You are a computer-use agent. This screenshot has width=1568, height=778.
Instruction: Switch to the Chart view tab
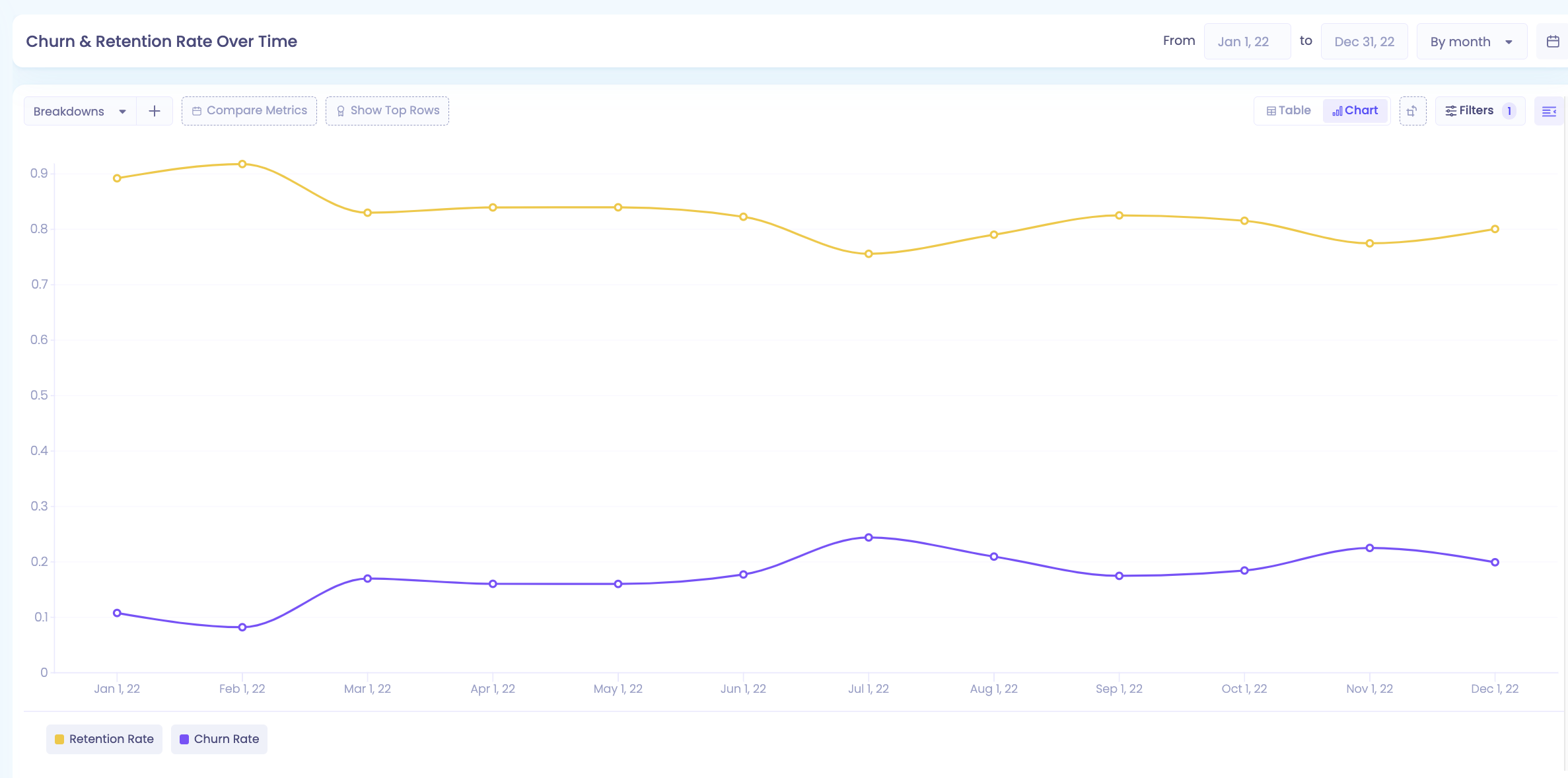pos(1355,111)
